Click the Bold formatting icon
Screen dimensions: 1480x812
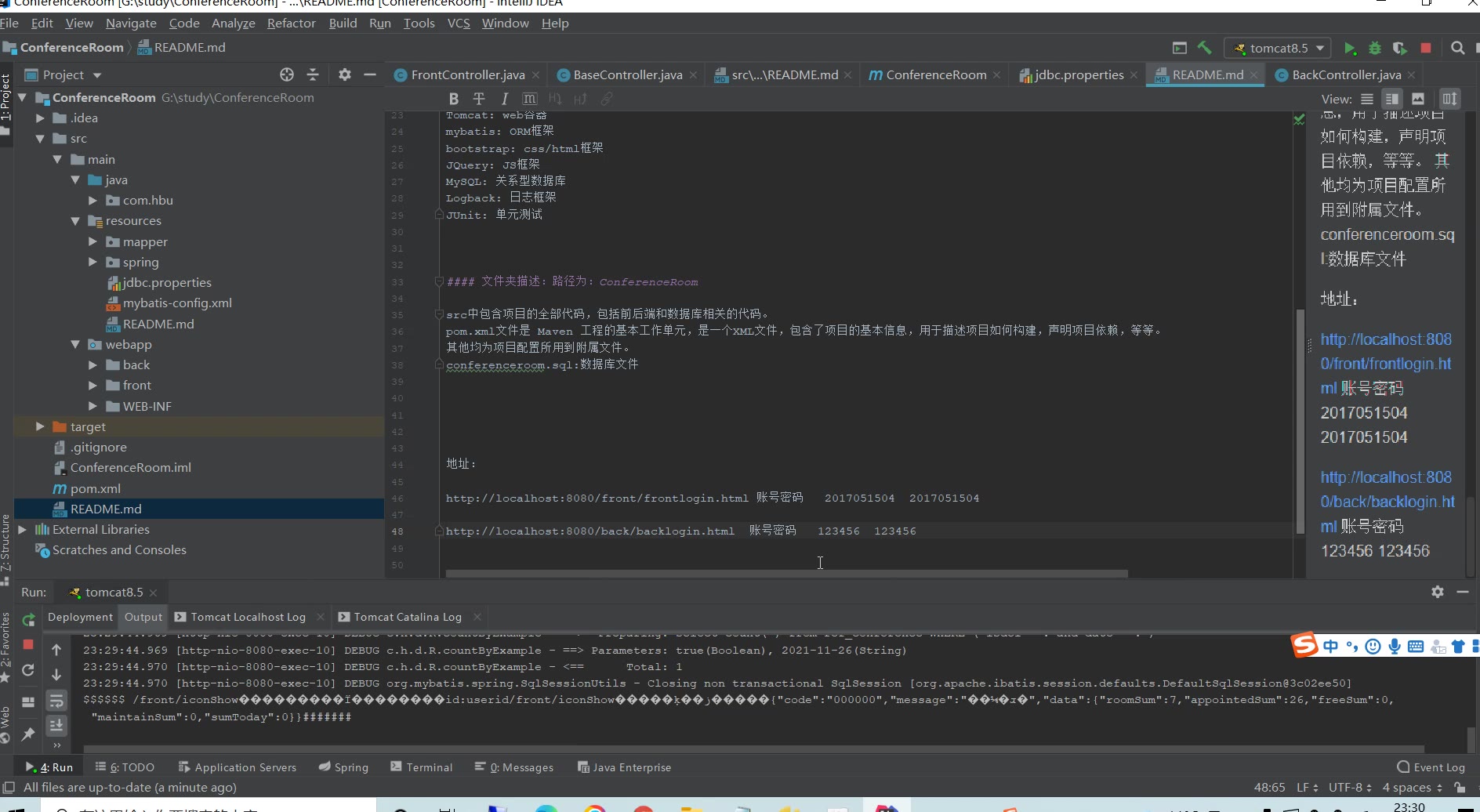click(x=453, y=99)
